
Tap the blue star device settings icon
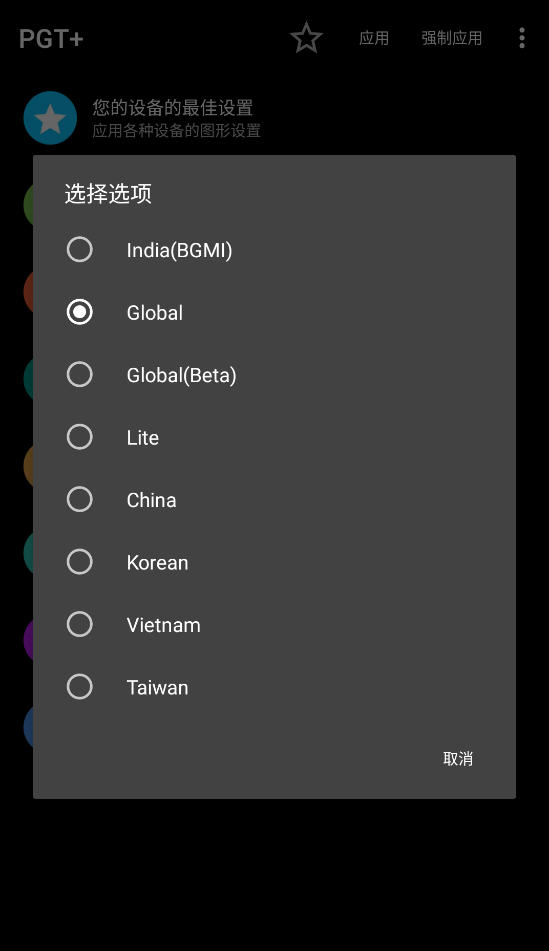pos(50,118)
